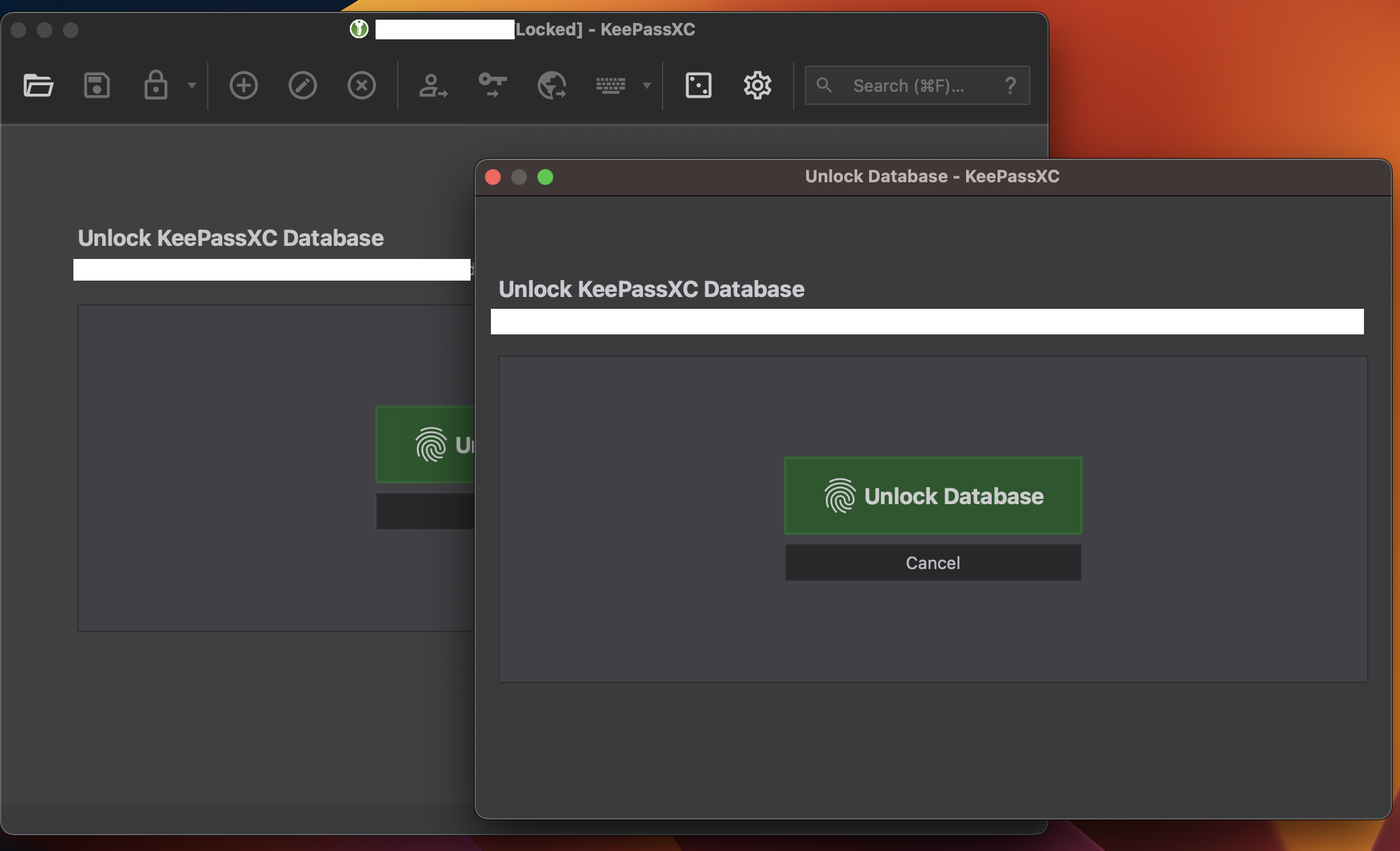Image resolution: width=1400 pixels, height=851 pixels.
Task: Open the Auto-Type options dropdown arrow
Action: [646, 85]
